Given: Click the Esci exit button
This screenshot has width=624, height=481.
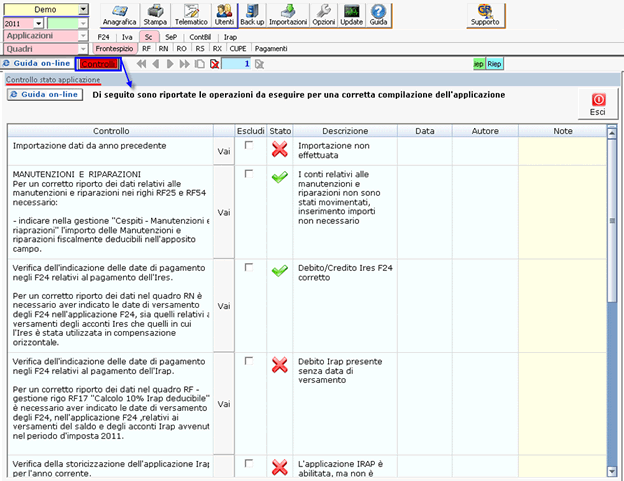Looking at the screenshot, I should (x=597, y=104).
